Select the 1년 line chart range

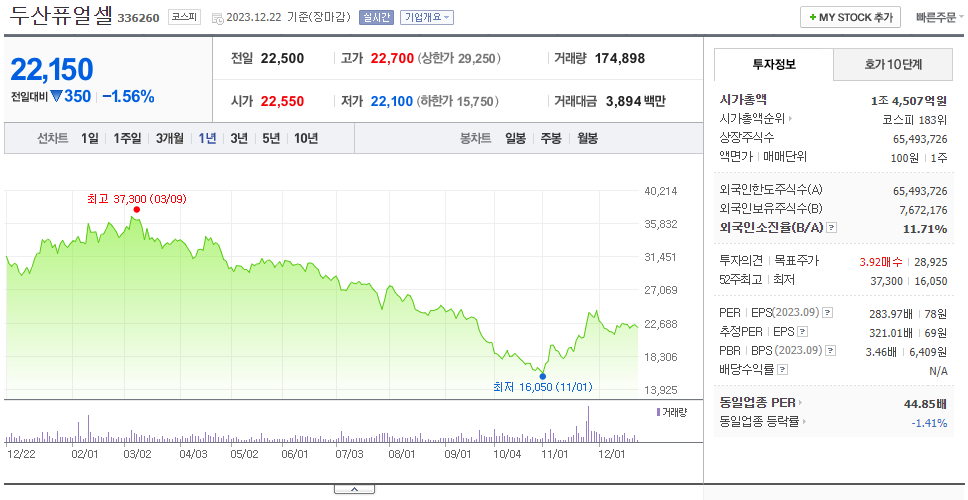[207, 139]
